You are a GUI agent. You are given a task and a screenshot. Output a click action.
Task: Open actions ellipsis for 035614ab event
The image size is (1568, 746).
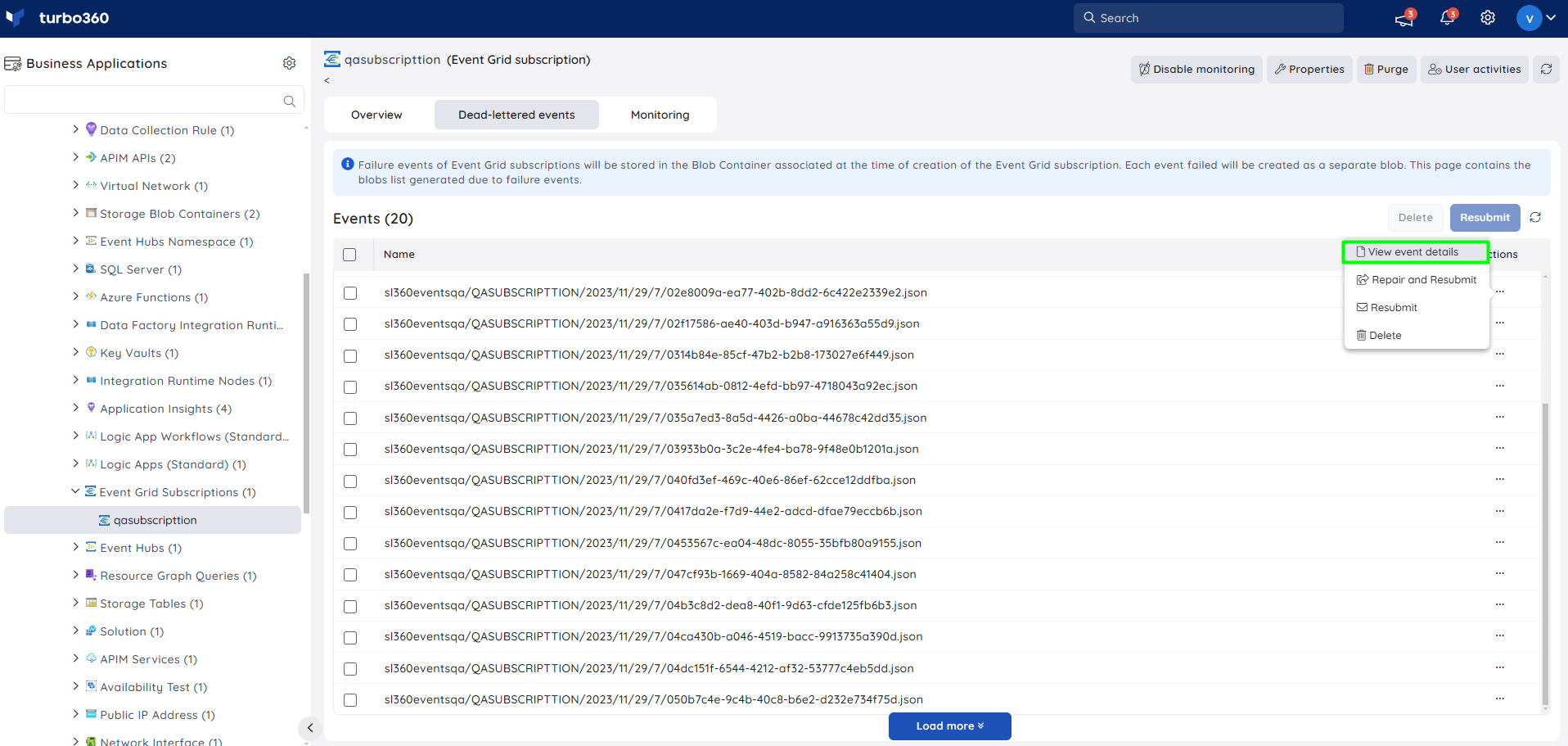(1500, 386)
